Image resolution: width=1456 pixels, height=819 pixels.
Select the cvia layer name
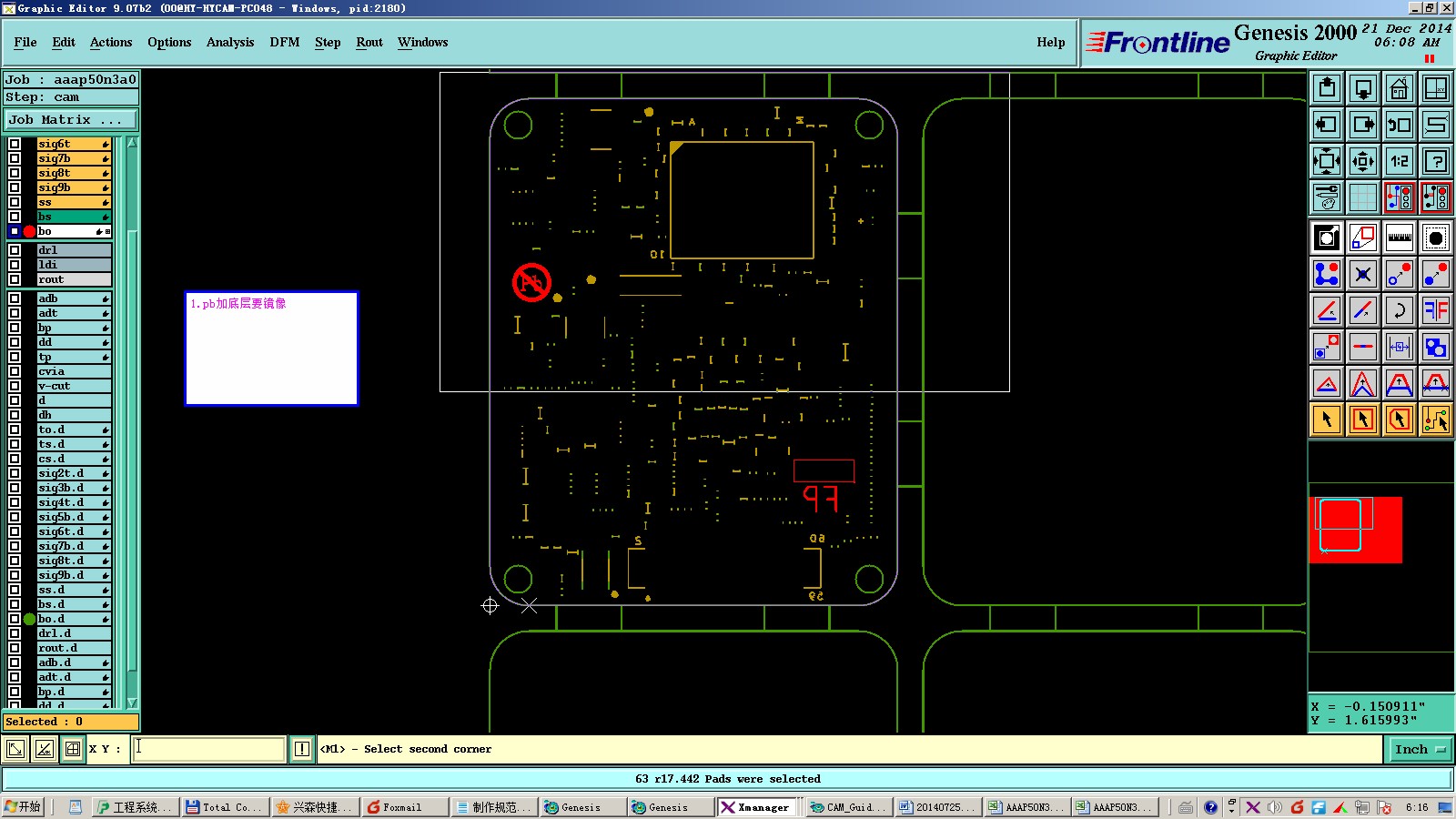click(74, 371)
